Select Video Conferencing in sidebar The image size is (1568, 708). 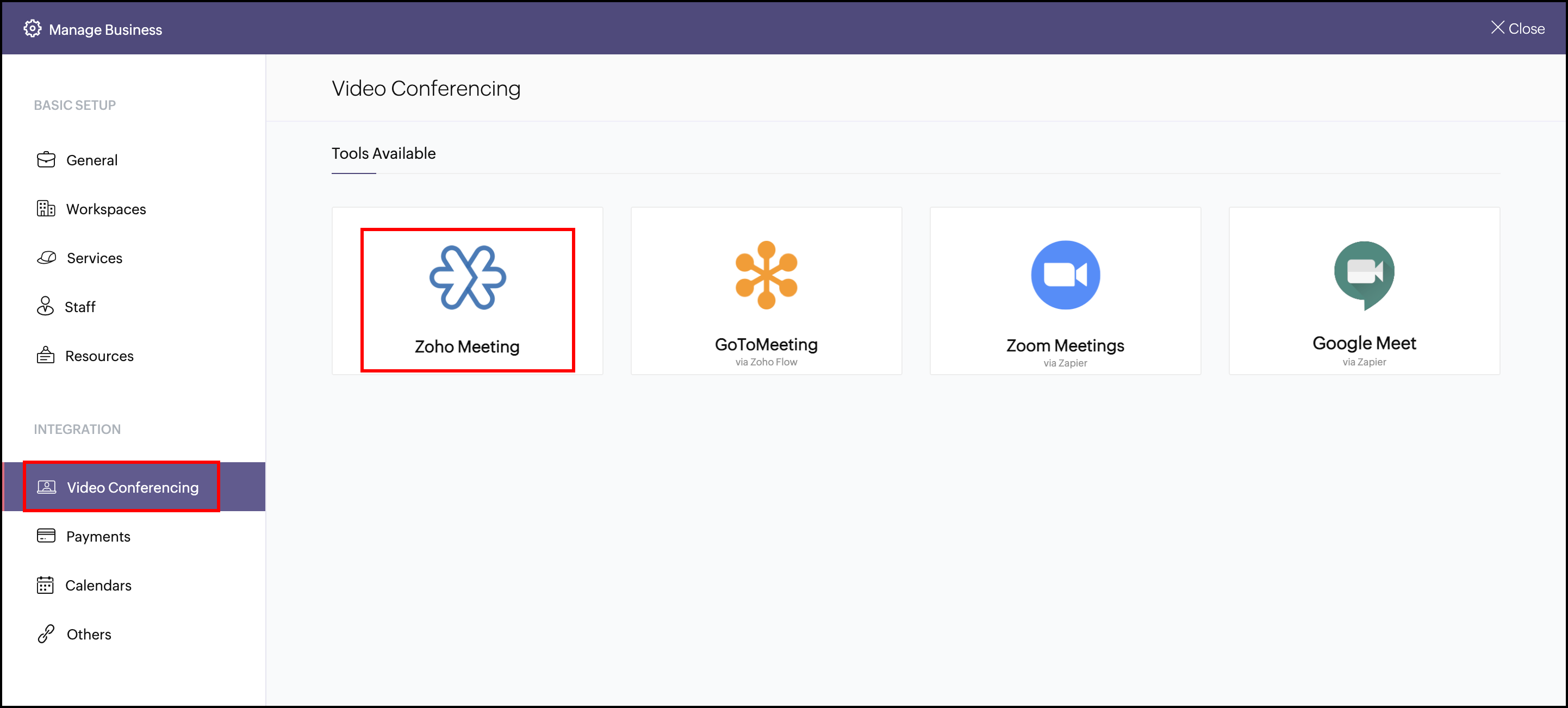click(x=132, y=487)
